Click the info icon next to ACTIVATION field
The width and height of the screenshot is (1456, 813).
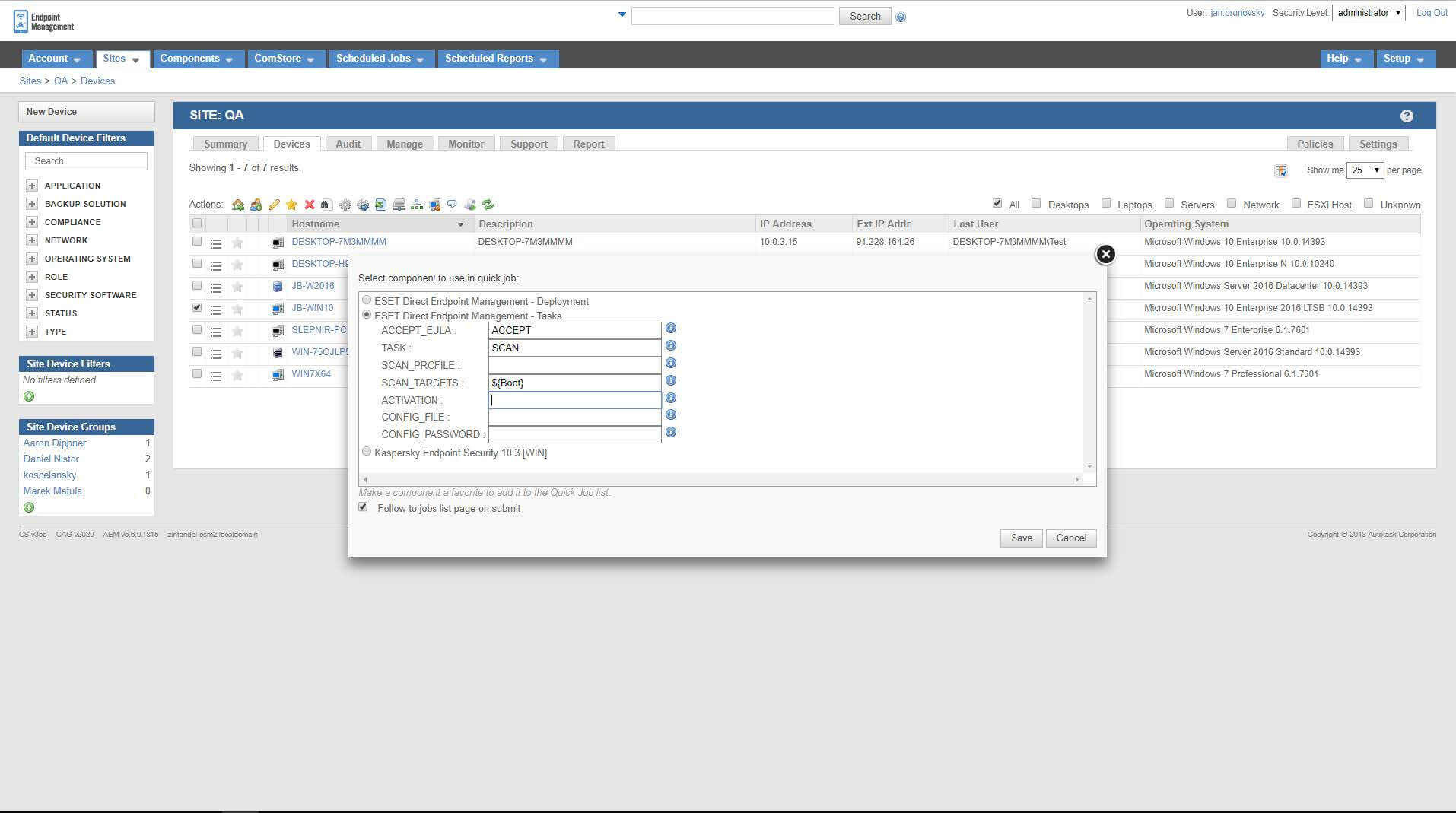point(671,398)
